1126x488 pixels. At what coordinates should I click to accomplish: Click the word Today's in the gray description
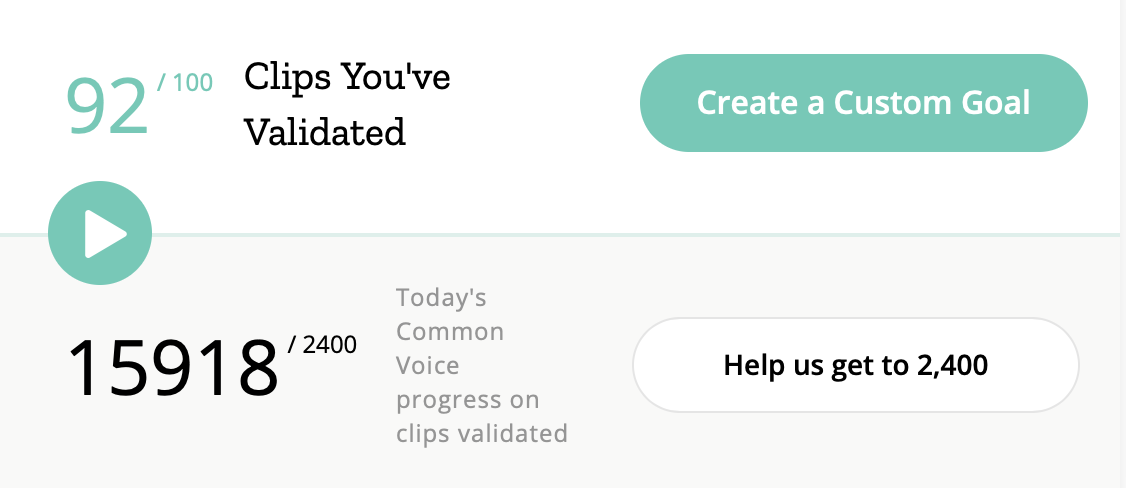441,297
